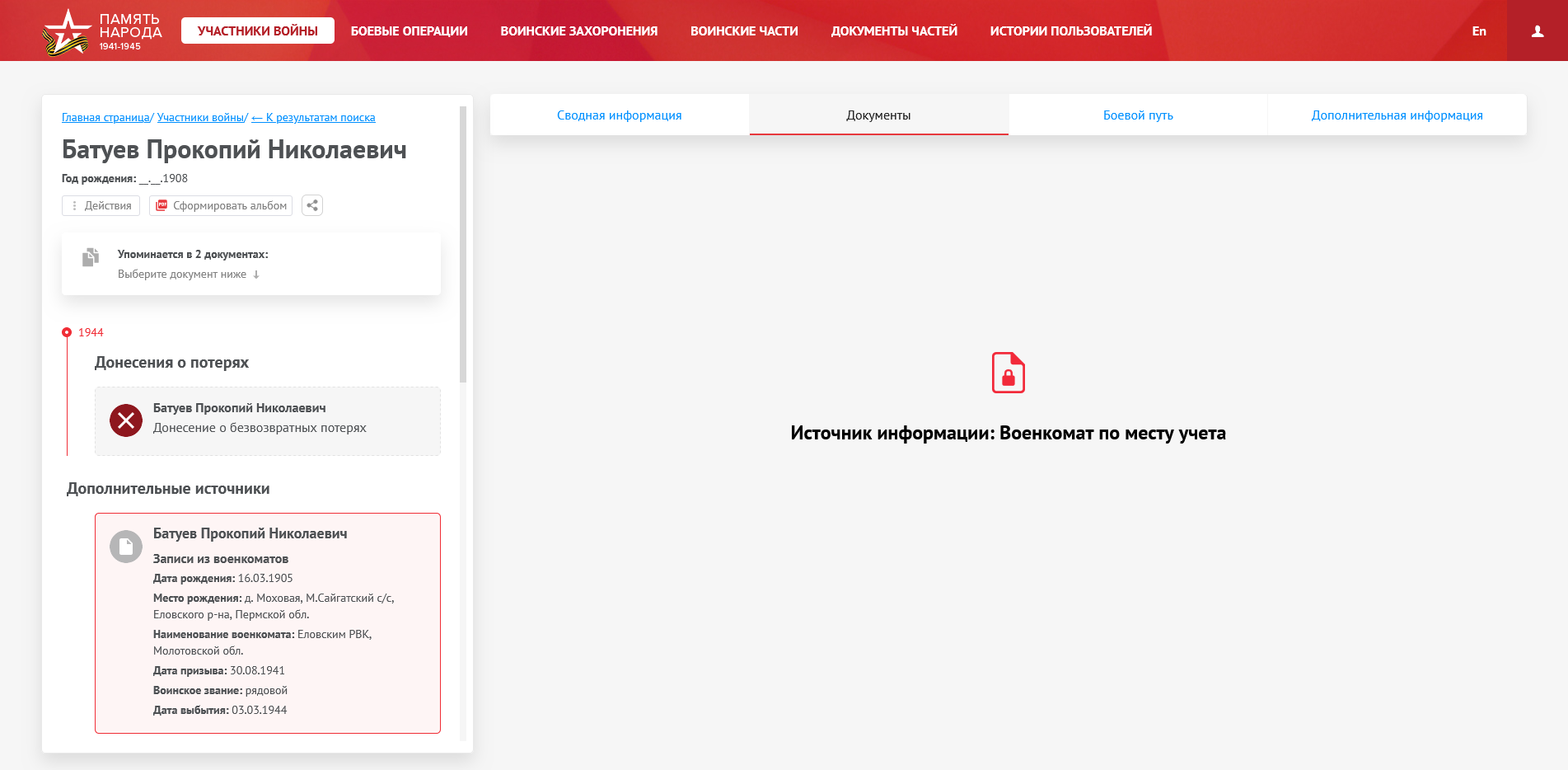Click Дата призыва 30.08.1941 line

(x=219, y=670)
